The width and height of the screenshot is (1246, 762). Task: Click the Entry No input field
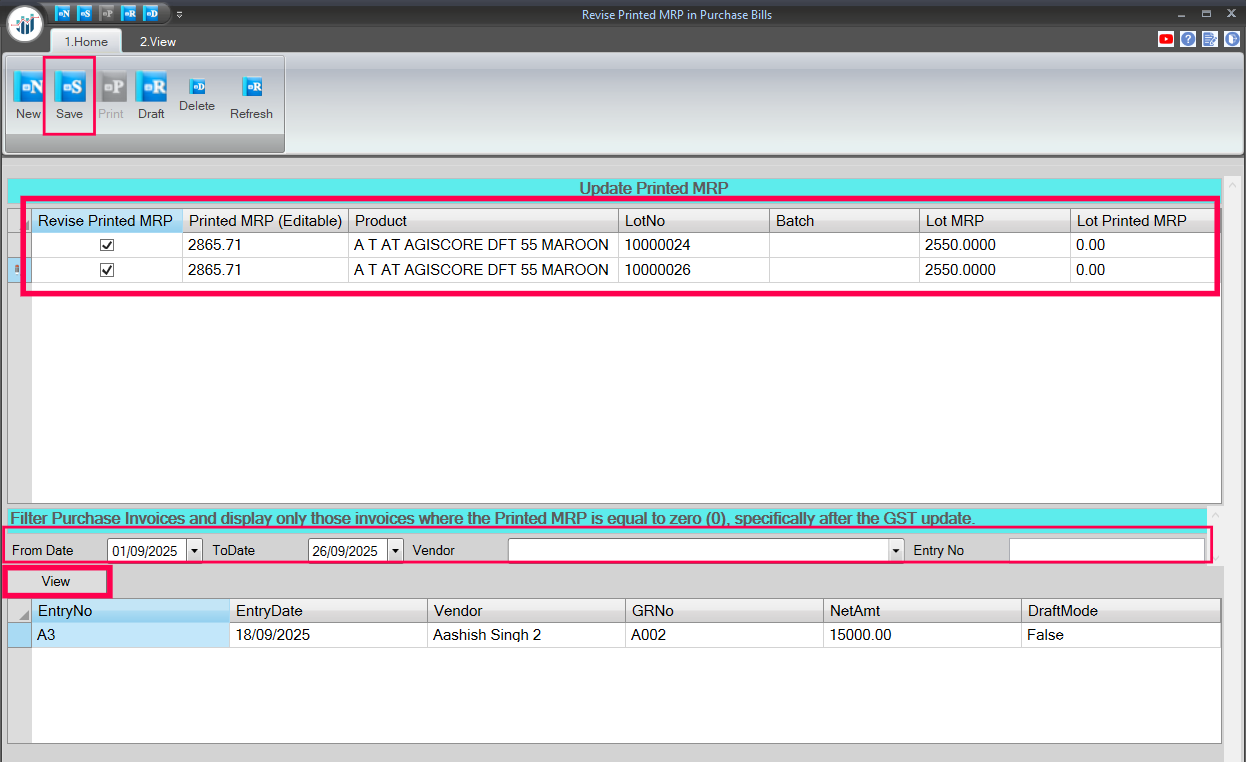(x=1106, y=550)
